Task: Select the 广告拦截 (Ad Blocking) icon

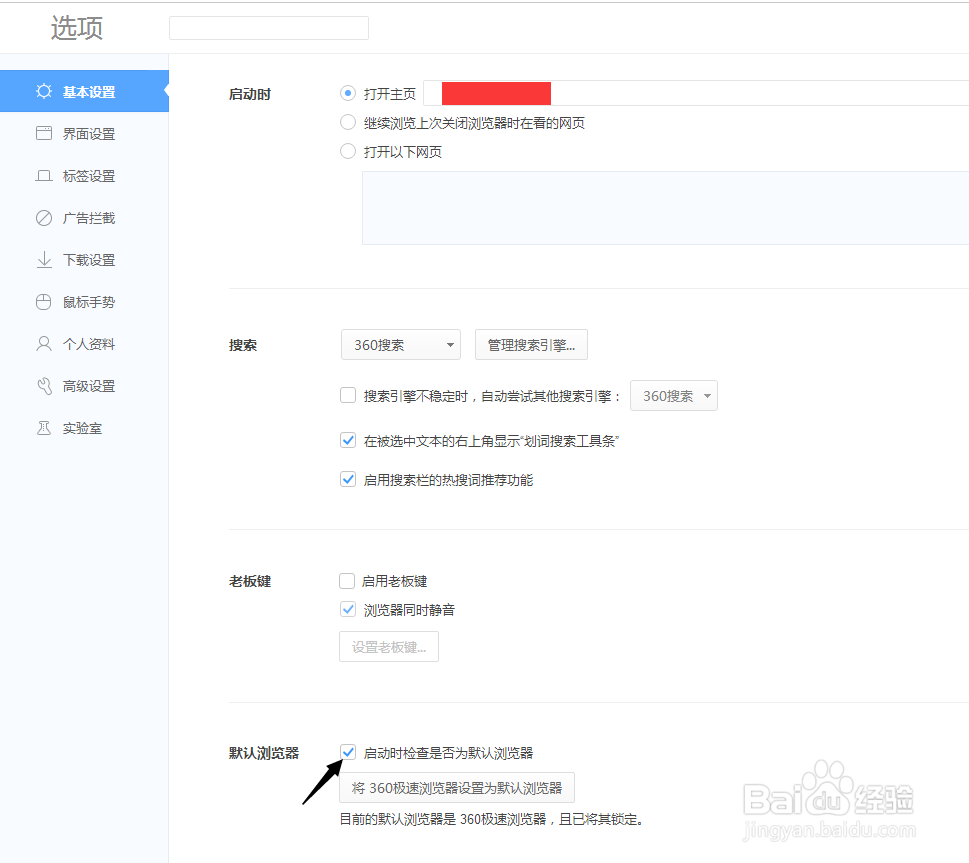Action: point(43,217)
